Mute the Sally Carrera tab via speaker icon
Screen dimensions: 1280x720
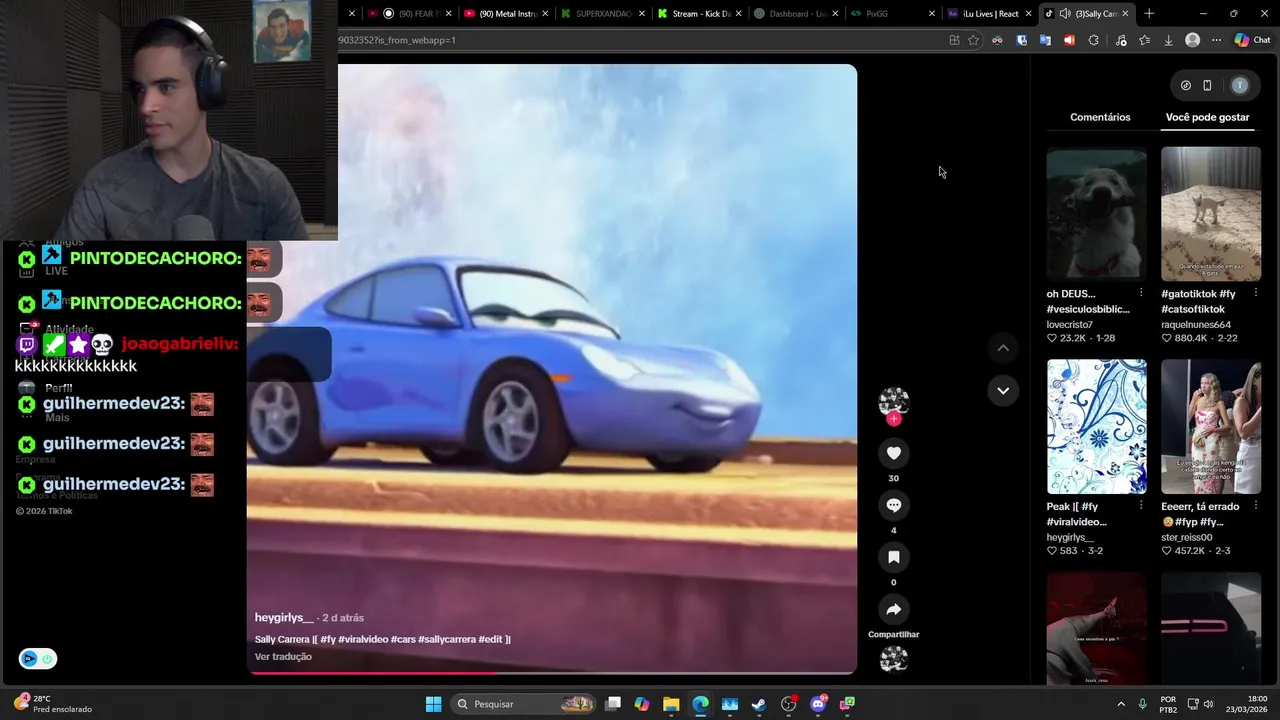[x=1065, y=14]
